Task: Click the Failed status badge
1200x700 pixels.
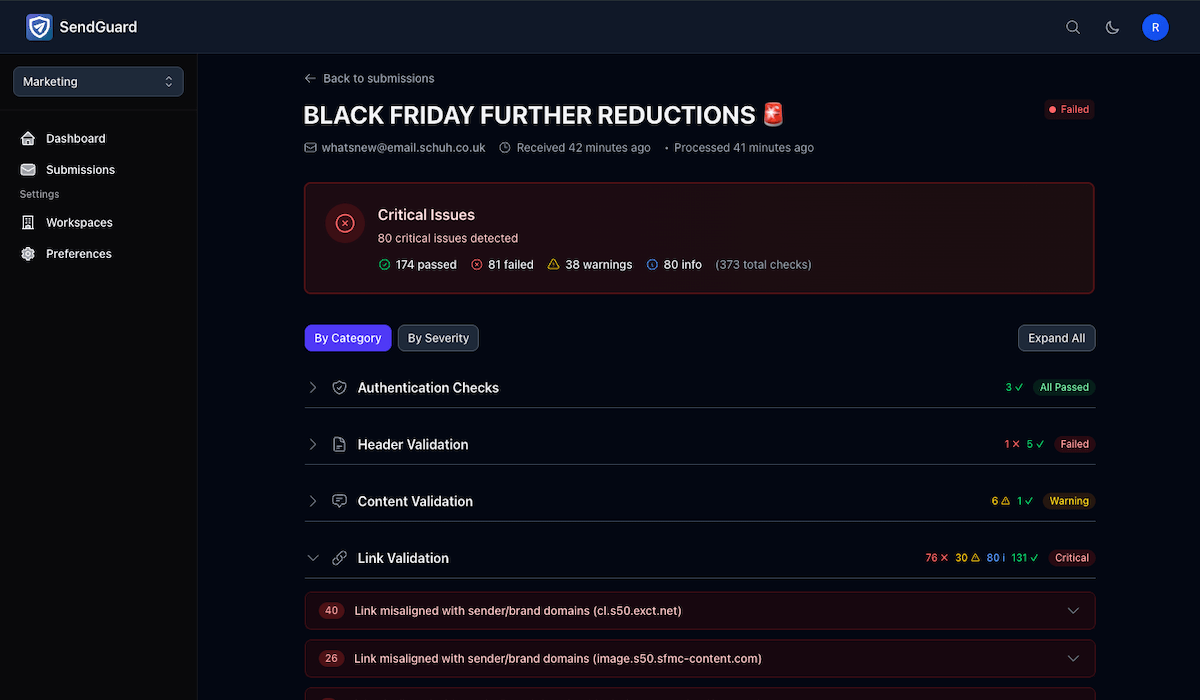Action: coord(1068,109)
